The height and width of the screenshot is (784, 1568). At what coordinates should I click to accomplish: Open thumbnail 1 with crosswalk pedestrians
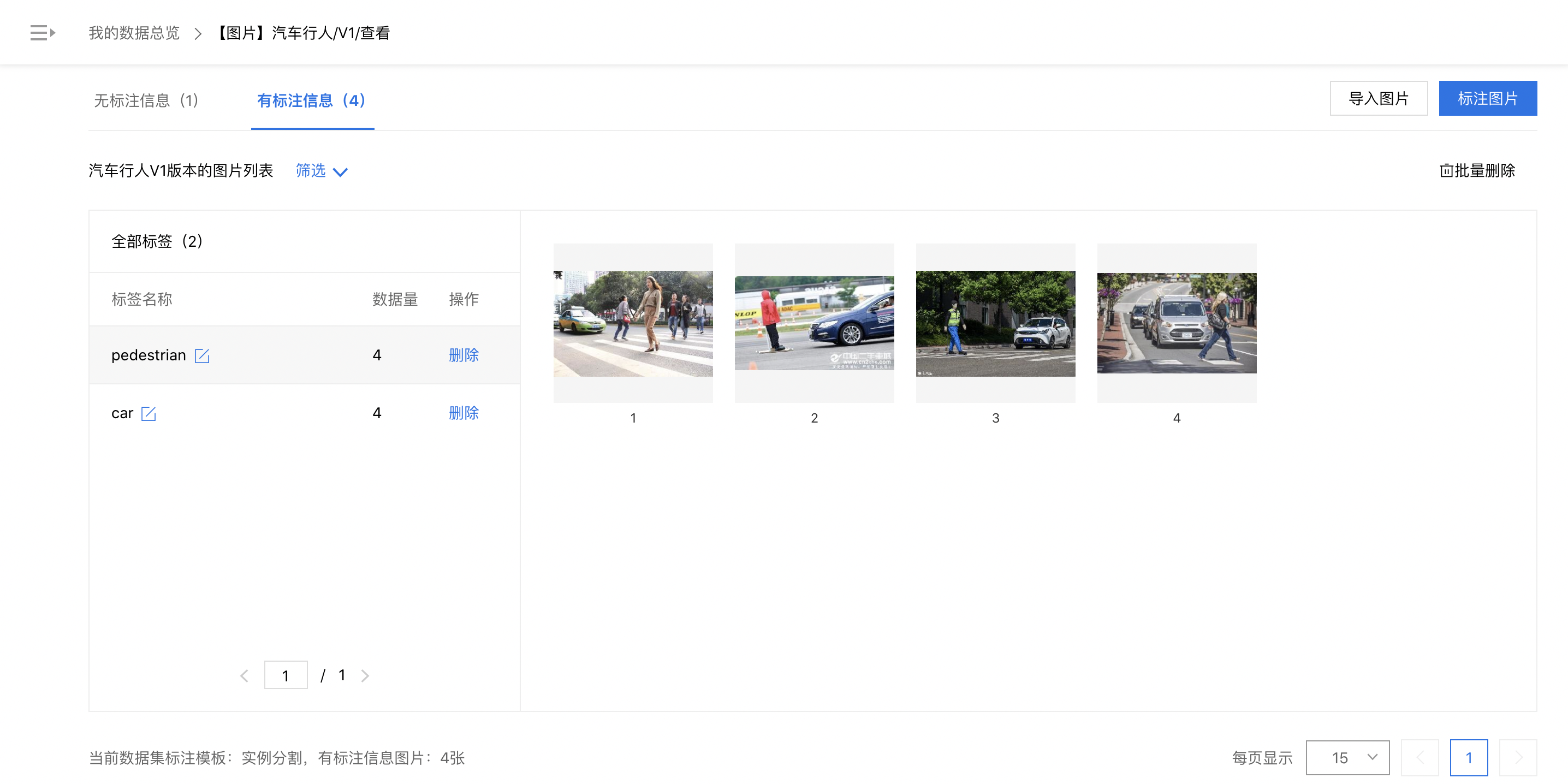(x=632, y=323)
